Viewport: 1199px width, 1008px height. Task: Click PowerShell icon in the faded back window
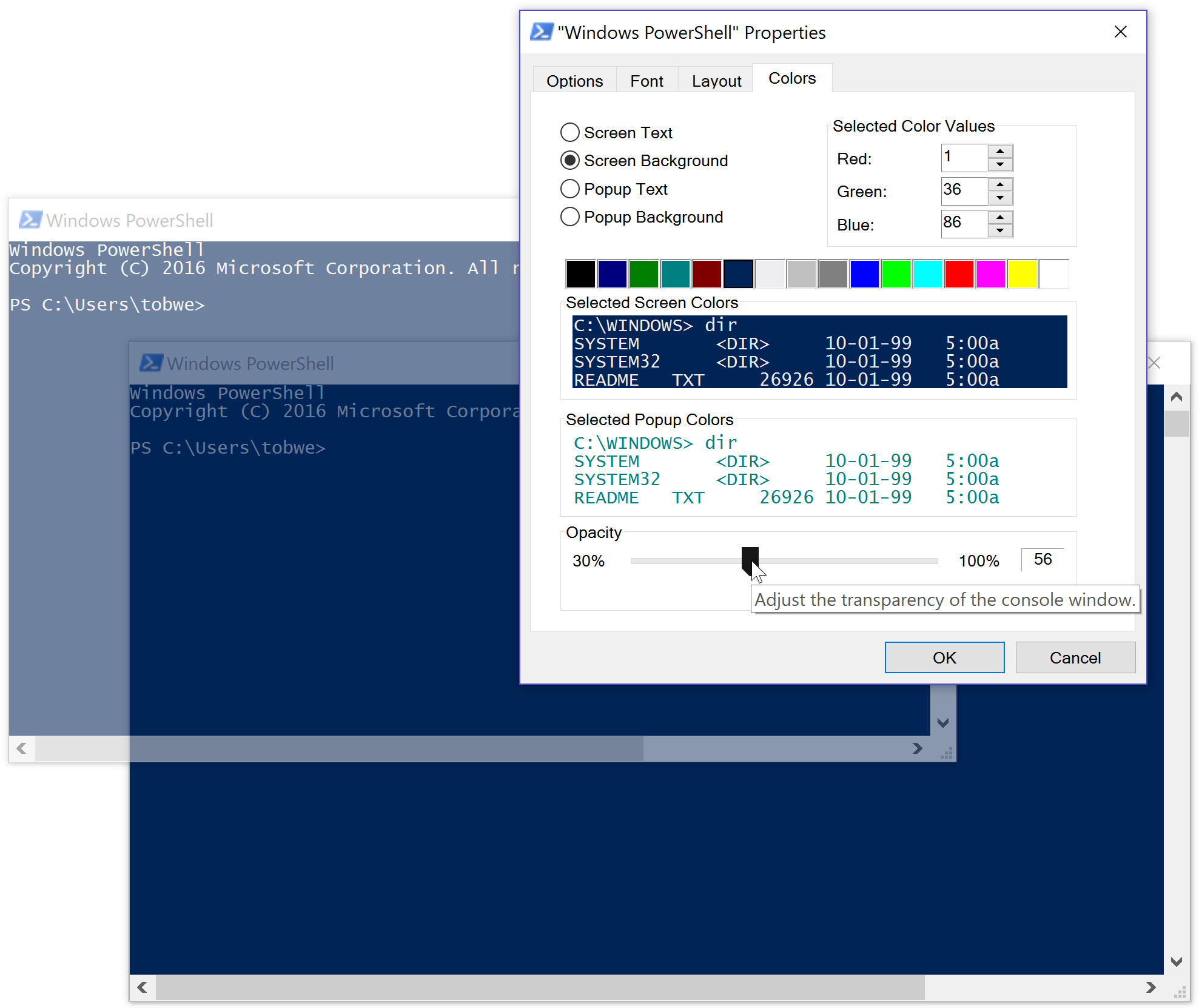click(30, 220)
